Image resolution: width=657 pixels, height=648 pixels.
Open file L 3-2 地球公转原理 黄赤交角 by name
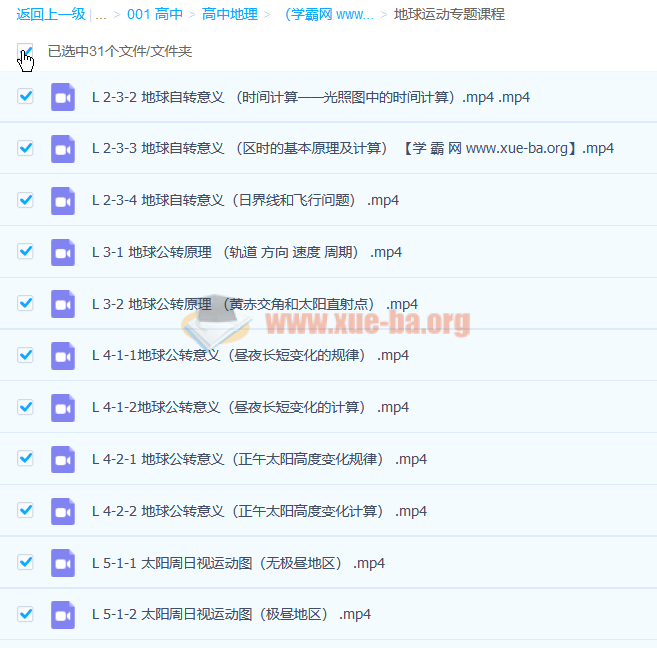(x=254, y=304)
